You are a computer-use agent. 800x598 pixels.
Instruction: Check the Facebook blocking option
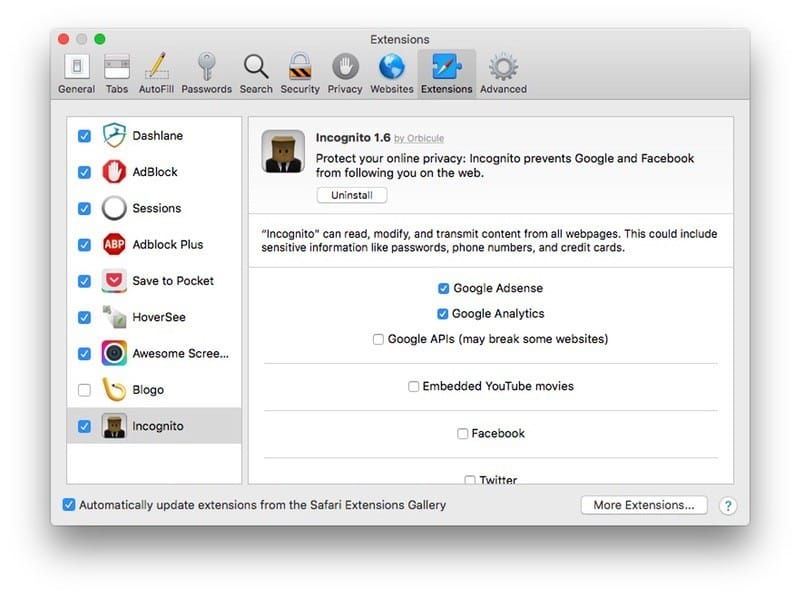pyautogui.click(x=461, y=433)
